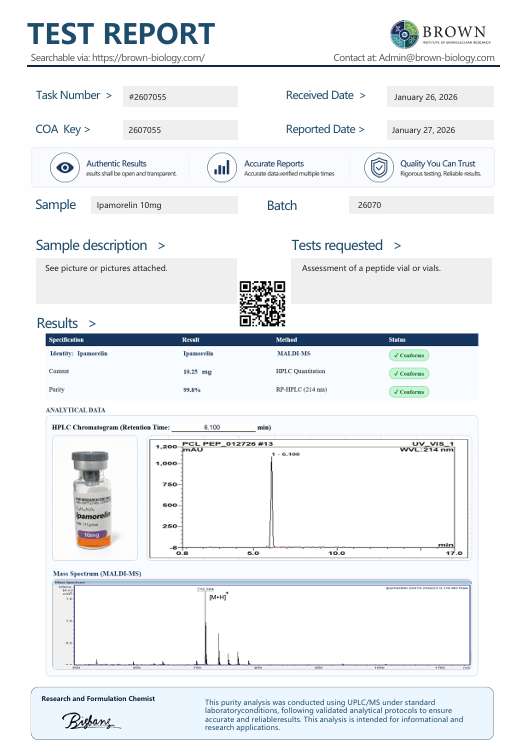Click the Received Date field January 26, 2026

[x=440, y=97]
